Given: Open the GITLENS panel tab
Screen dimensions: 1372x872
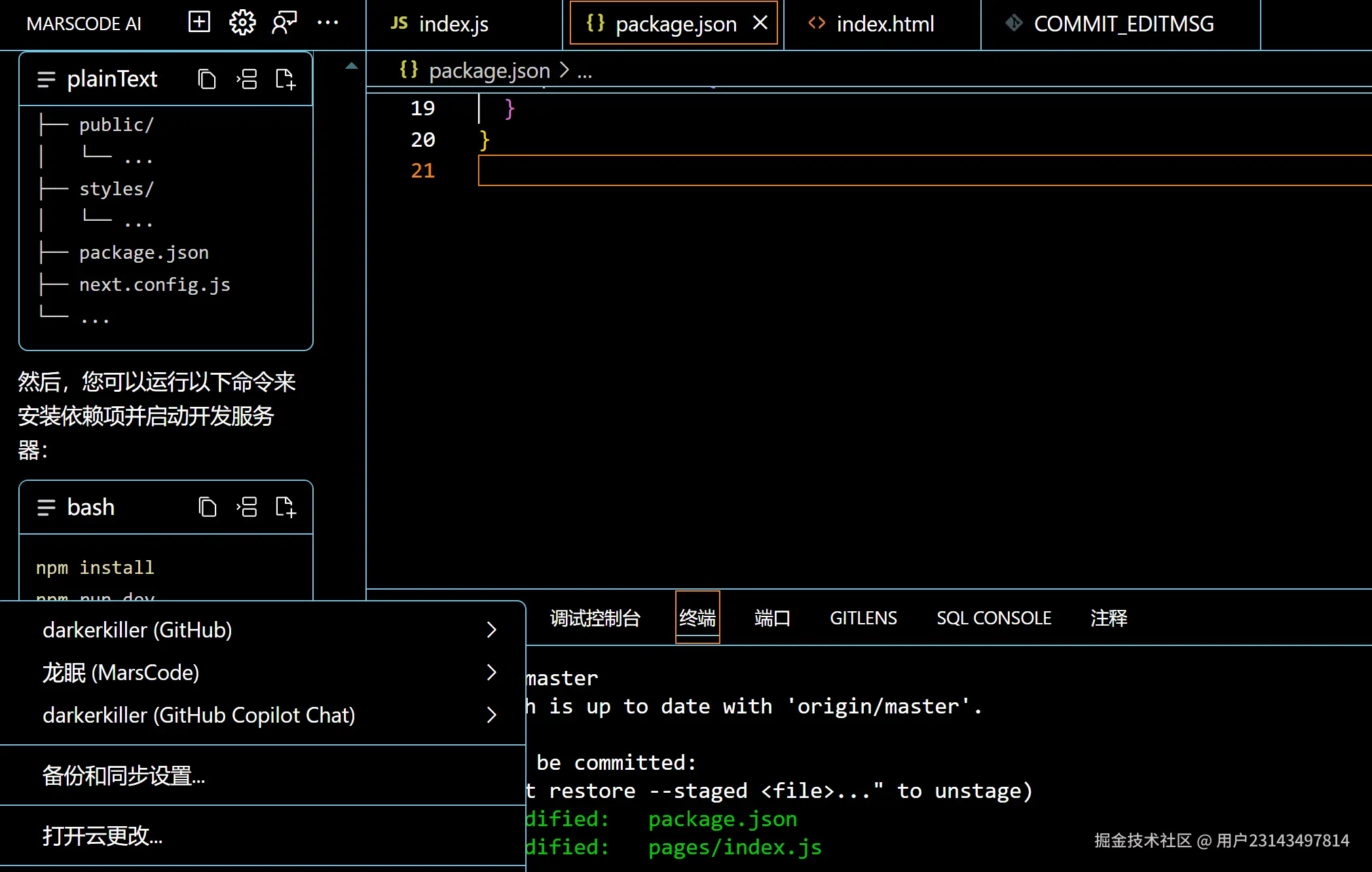Looking at the screenshot, I should click(x=863, y=618).
